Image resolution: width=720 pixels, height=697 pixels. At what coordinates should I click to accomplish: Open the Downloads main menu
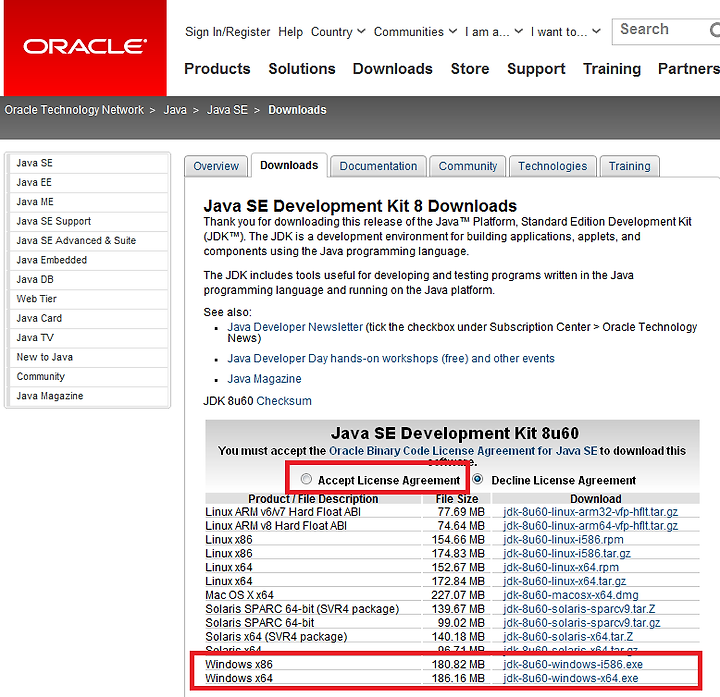pyautogui.click(x=393, y=69)
